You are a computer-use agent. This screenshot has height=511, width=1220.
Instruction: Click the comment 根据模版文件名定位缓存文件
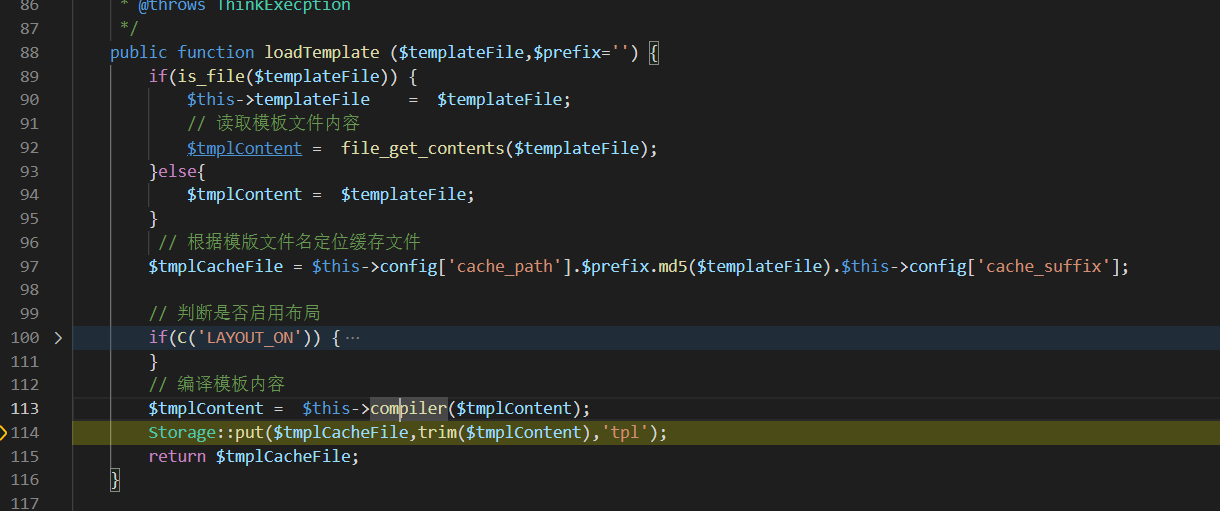click(x=289, y=242)
